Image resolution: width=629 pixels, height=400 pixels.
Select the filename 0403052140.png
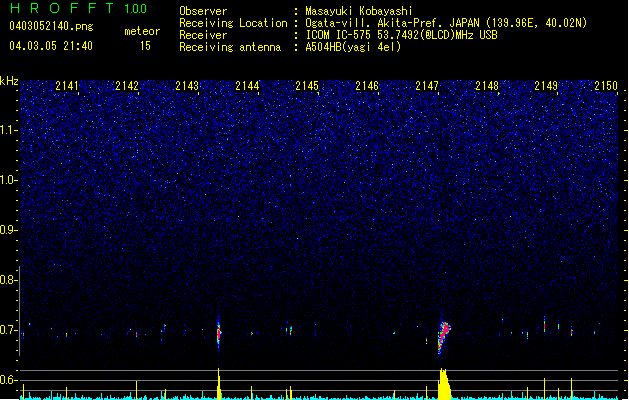[x=51, y=26]
